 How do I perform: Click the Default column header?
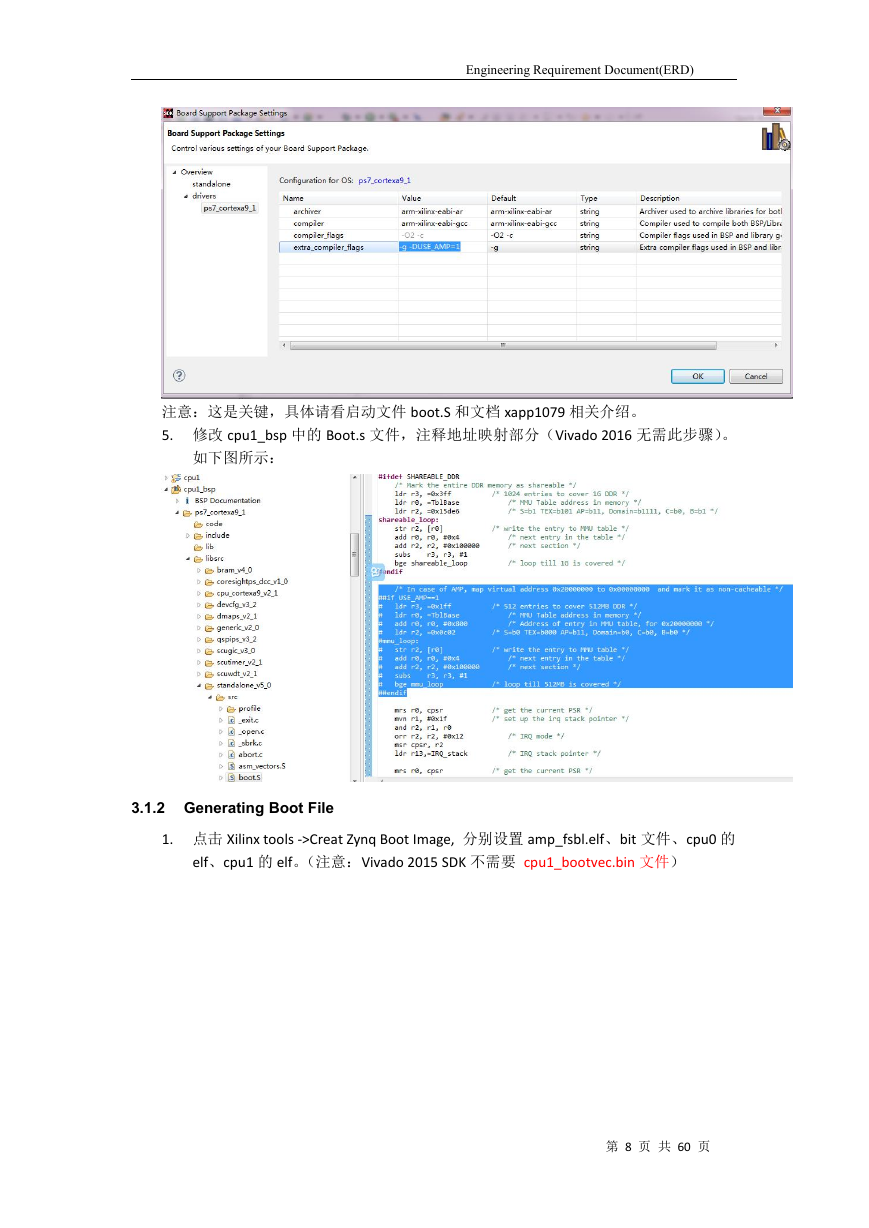coord(532,198)
